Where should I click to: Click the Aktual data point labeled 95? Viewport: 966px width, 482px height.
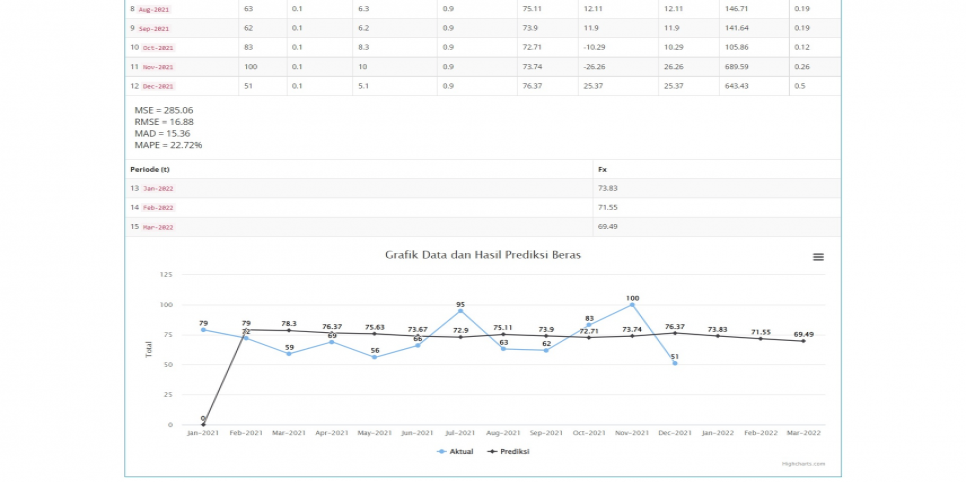[460, 311]
